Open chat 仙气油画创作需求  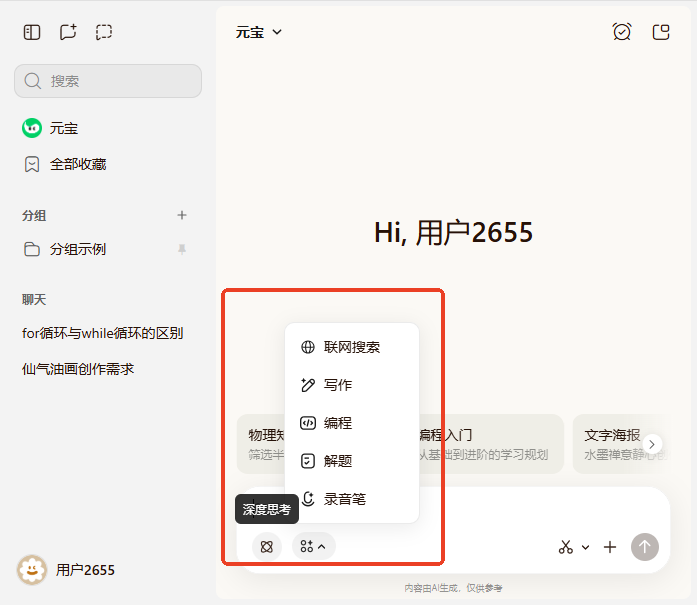pos(78,369)
